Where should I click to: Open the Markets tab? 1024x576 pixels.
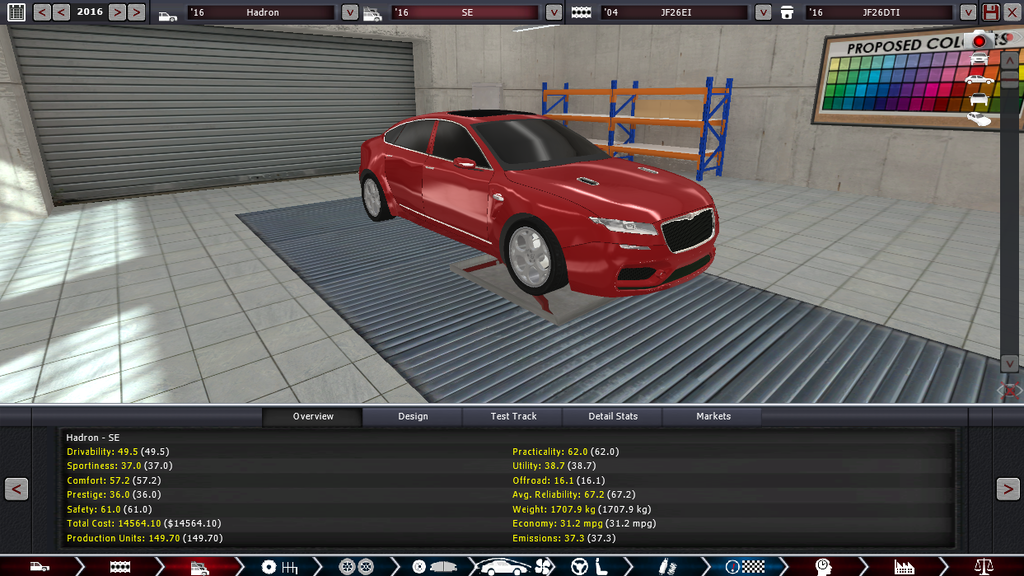click(x=713, y=416)
